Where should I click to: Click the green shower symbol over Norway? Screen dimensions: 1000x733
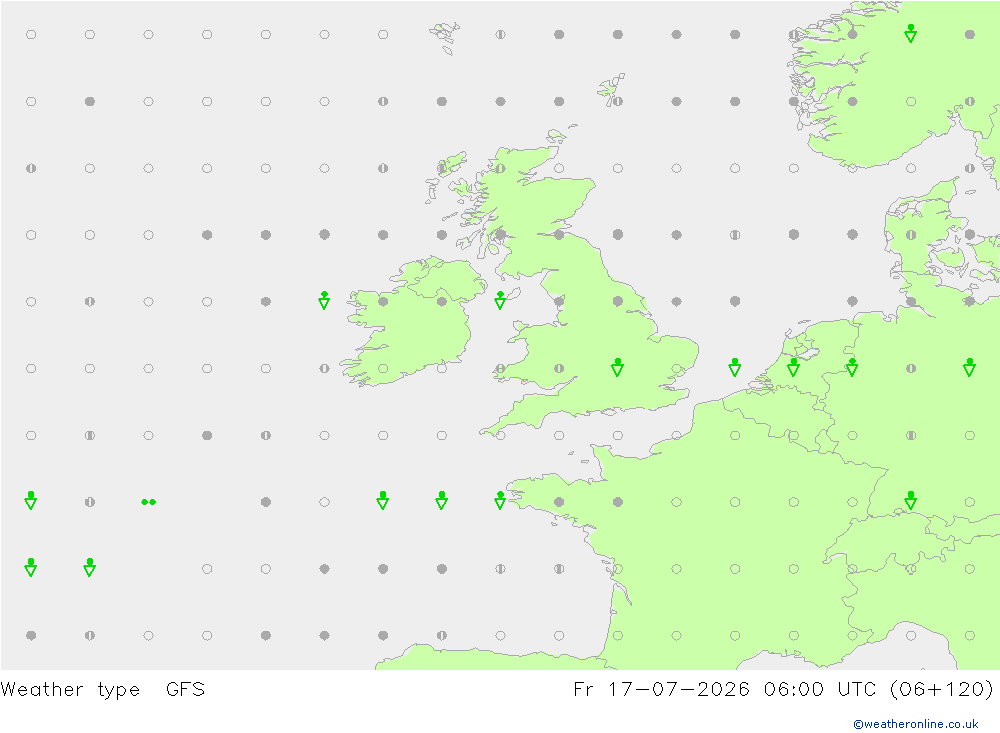(x=911, y=33)
